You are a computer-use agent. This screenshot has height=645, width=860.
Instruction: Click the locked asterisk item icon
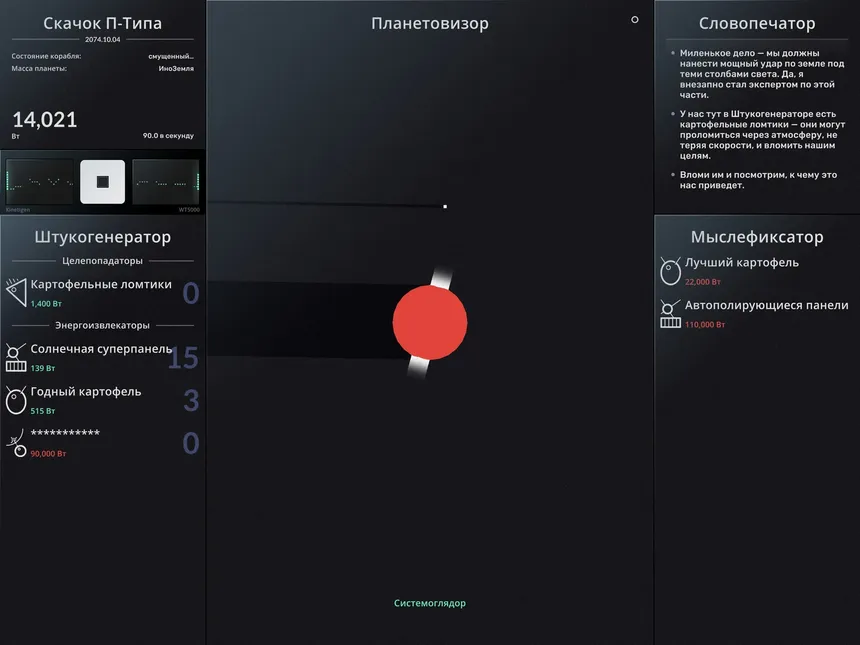tap(16, 443)
